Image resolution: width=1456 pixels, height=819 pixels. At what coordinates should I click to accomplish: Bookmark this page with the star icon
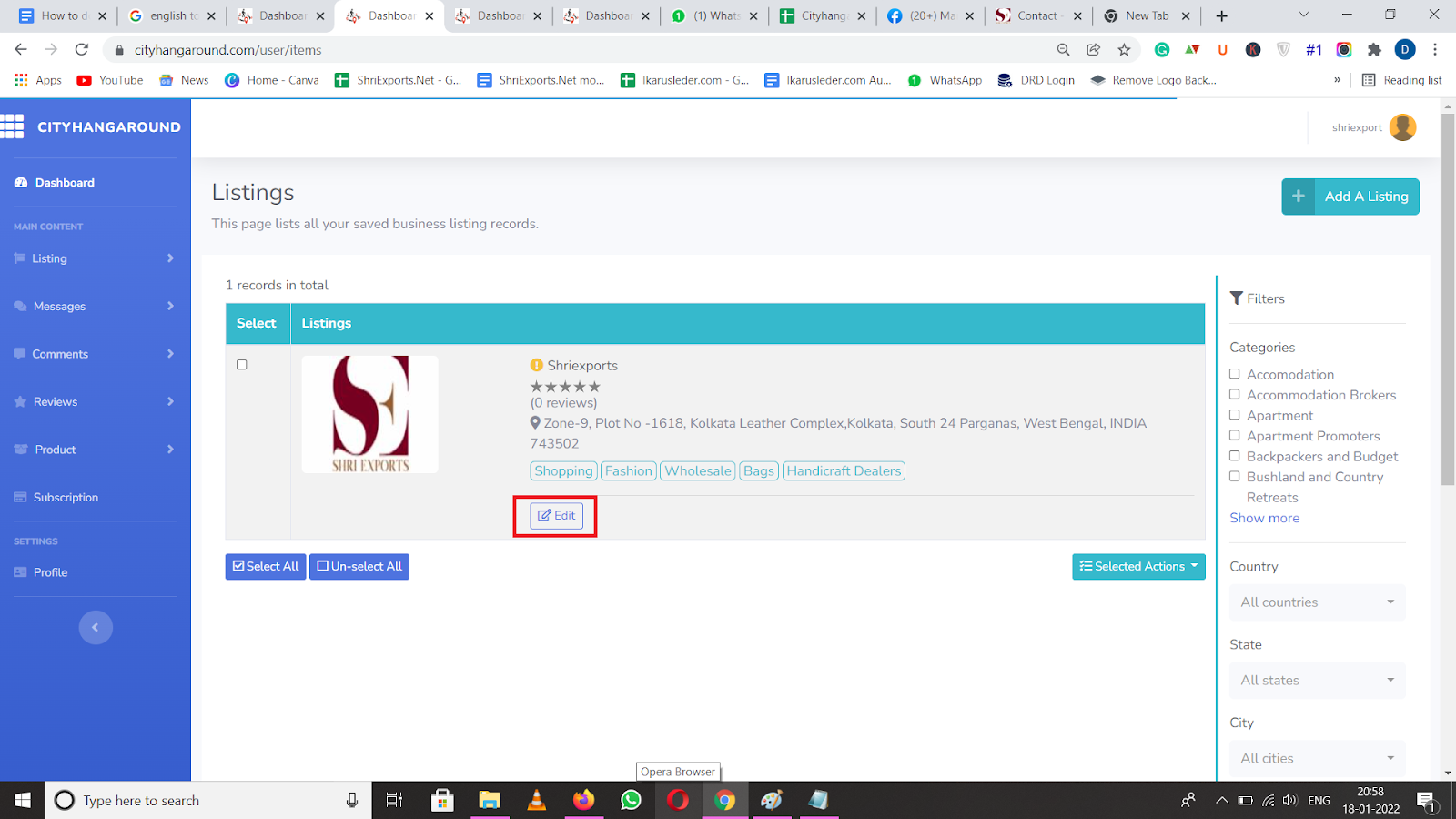click(1124, 50)
